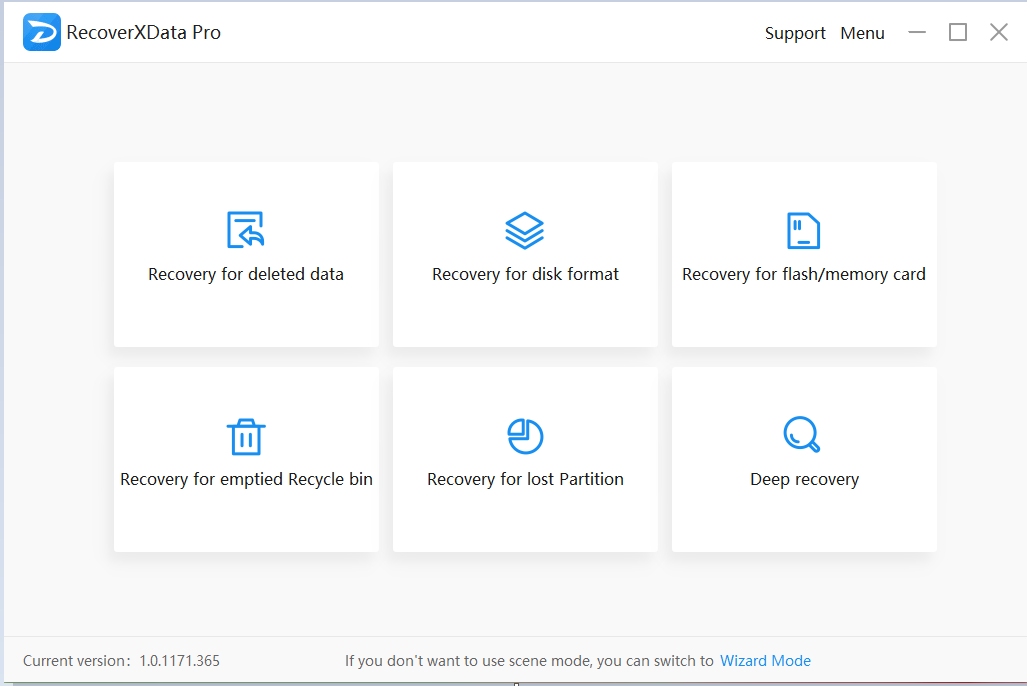This screenshot has height=686, width=1027.
Task: Switch to Wizard Mode
Action: 765,661
